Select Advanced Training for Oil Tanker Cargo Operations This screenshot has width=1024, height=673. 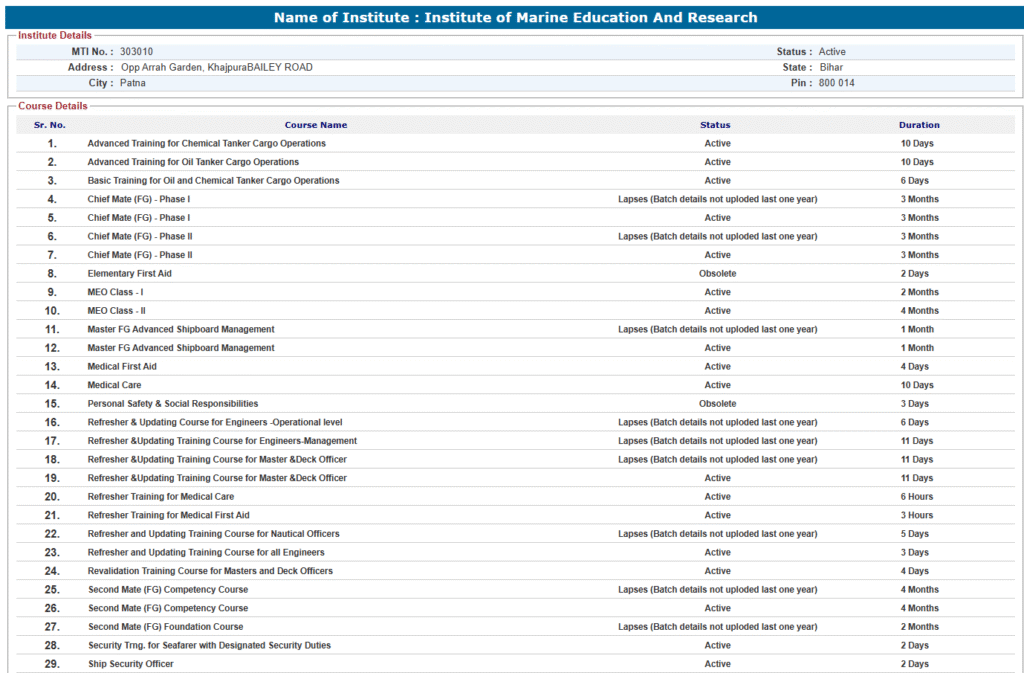point(193,162)
